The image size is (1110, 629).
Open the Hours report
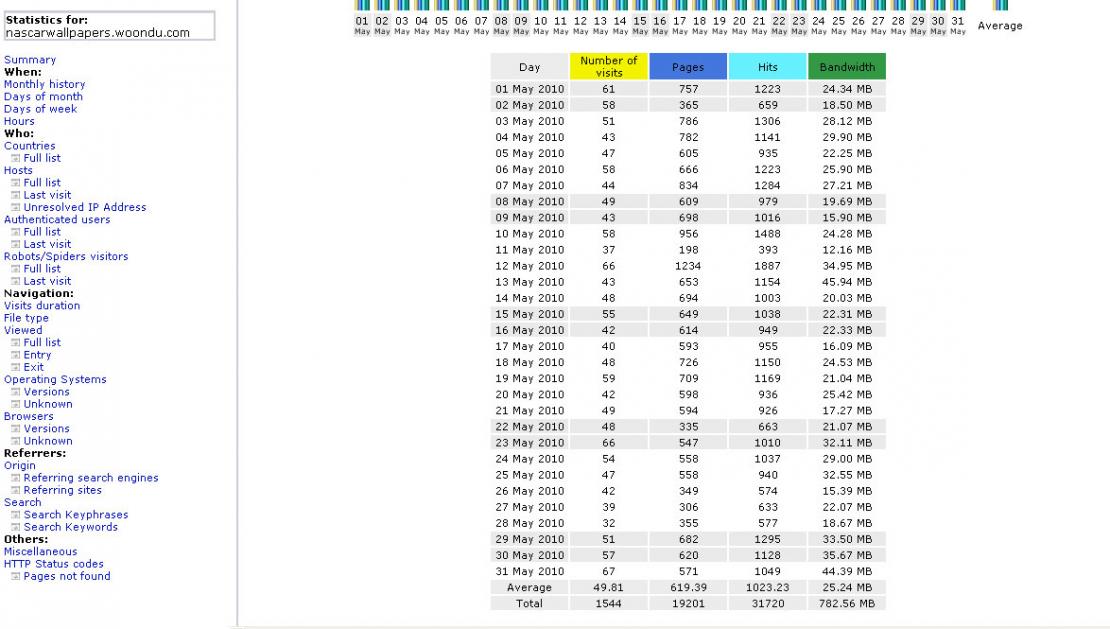[x=19, y=121]
